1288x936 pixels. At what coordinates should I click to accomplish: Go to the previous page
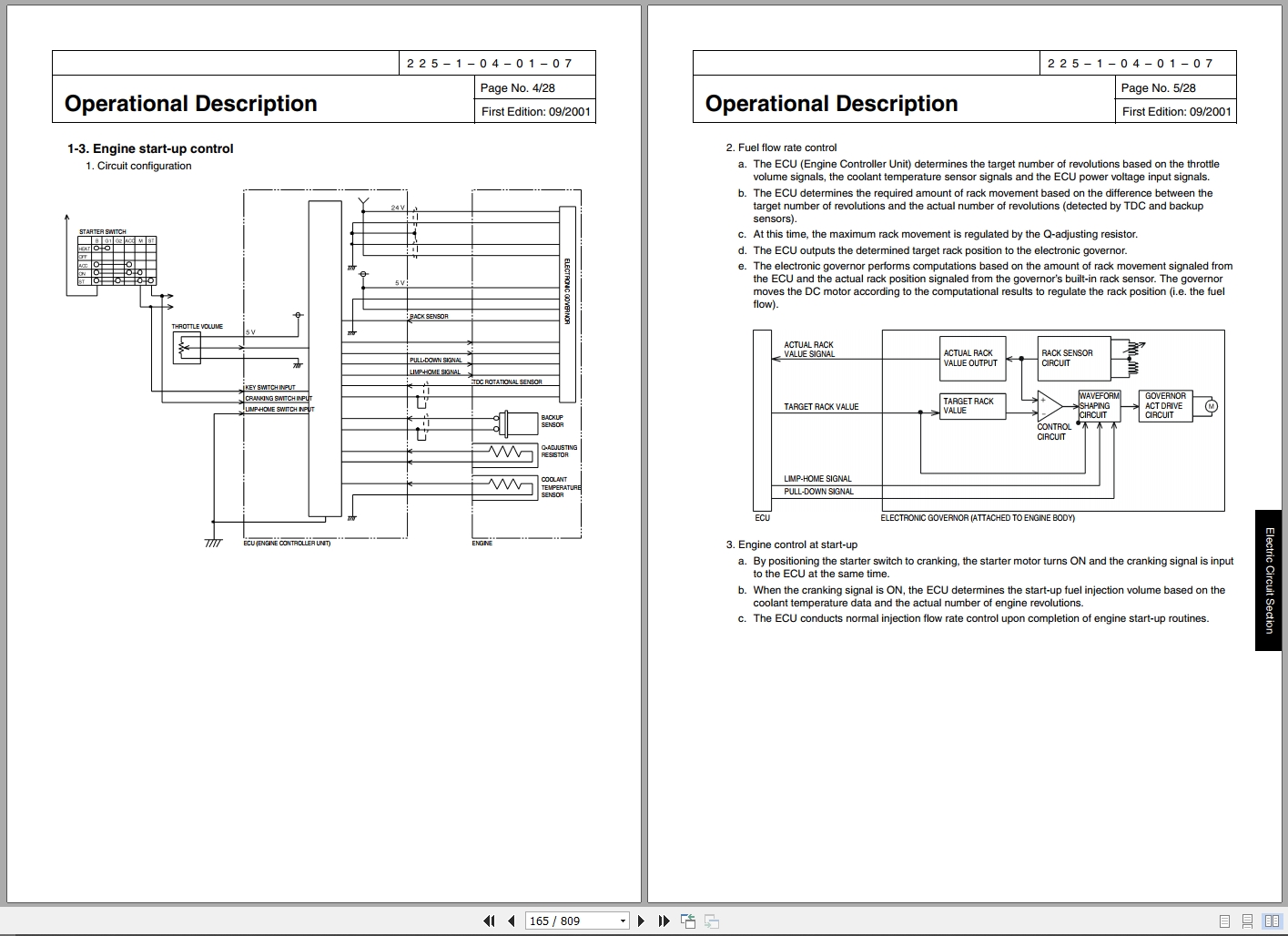[x=512, y=921]
